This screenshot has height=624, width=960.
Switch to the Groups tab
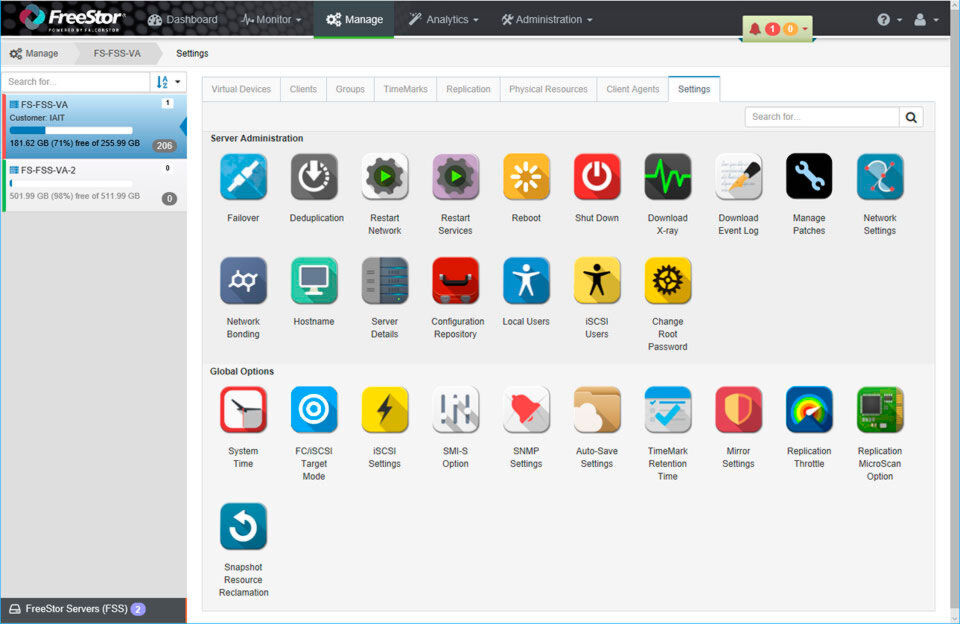tap(350, 89)
